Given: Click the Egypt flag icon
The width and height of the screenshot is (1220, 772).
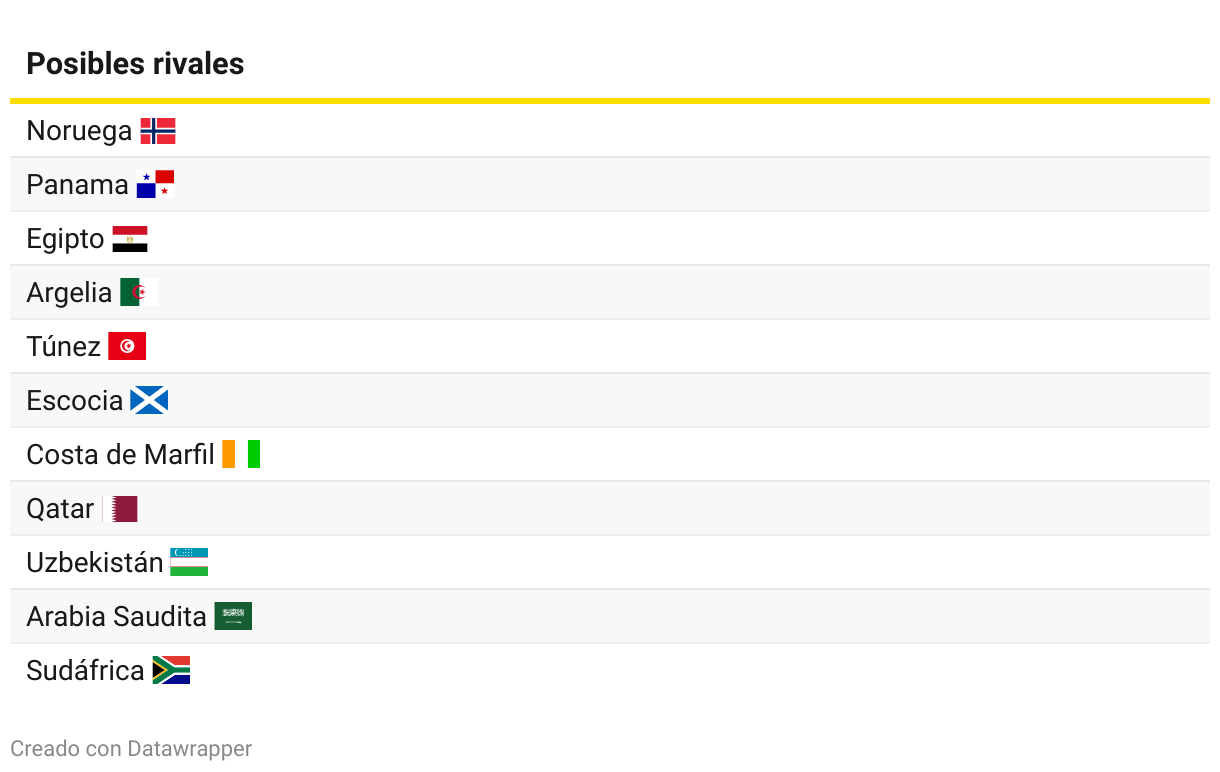Looking at the screenshot, I should point(130,239).
